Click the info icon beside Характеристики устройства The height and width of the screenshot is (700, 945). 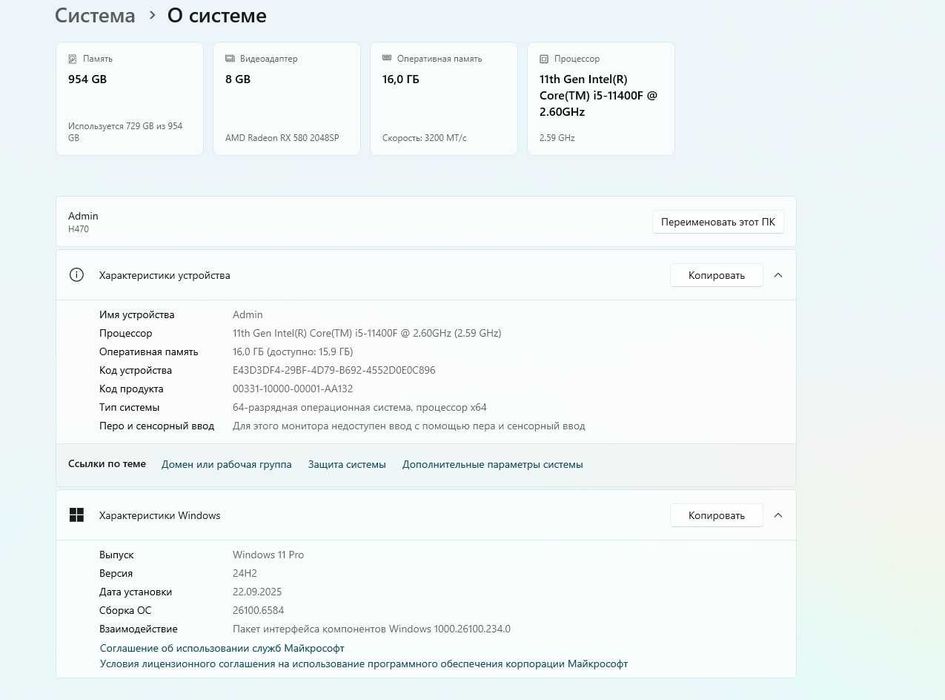(x=77, y=275)
